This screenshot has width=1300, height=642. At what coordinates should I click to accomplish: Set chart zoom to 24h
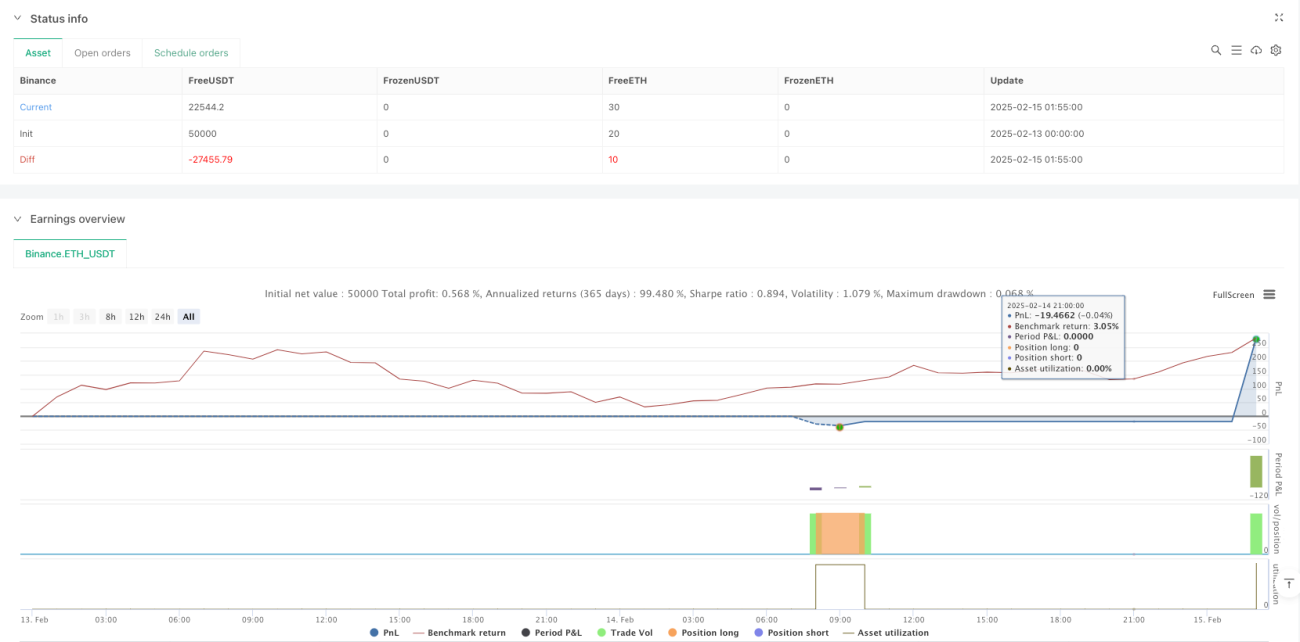click(x=162, y=317)
